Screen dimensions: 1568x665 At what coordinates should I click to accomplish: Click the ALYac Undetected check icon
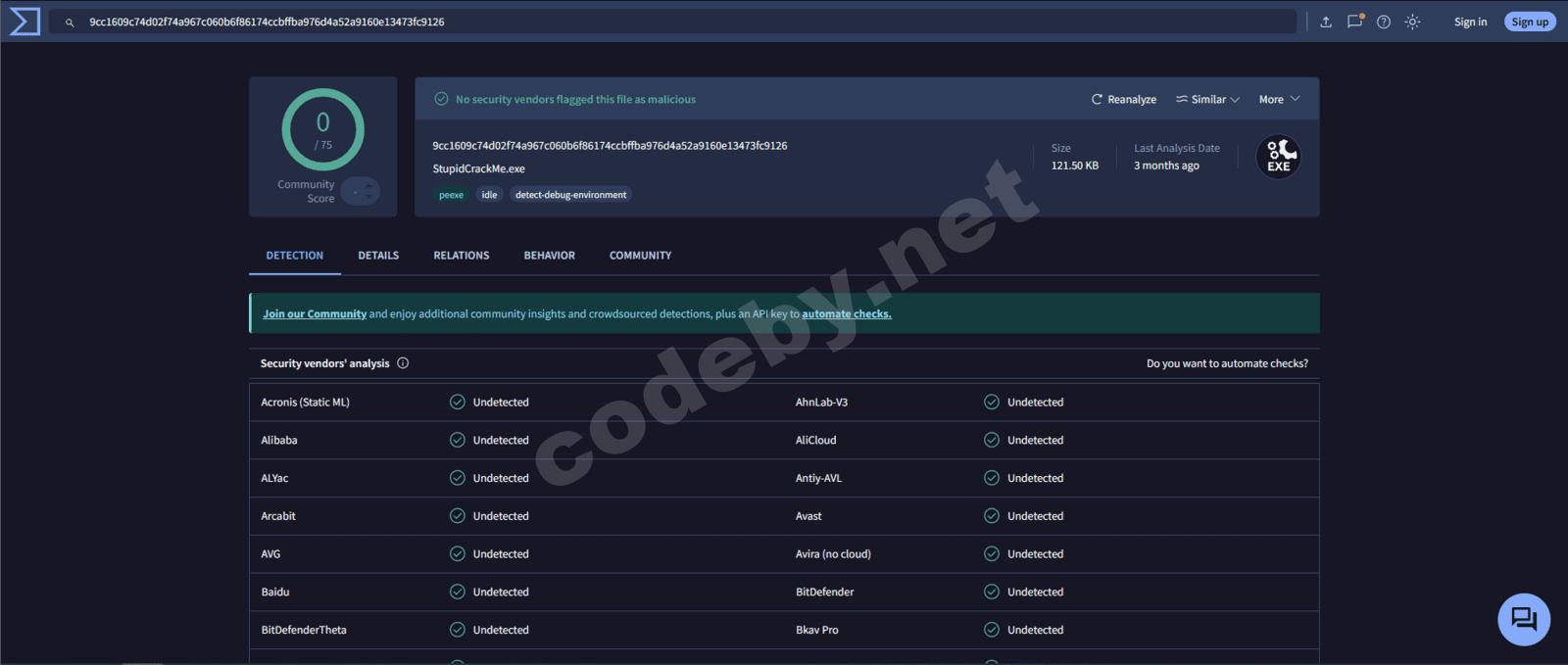[458, 478]
